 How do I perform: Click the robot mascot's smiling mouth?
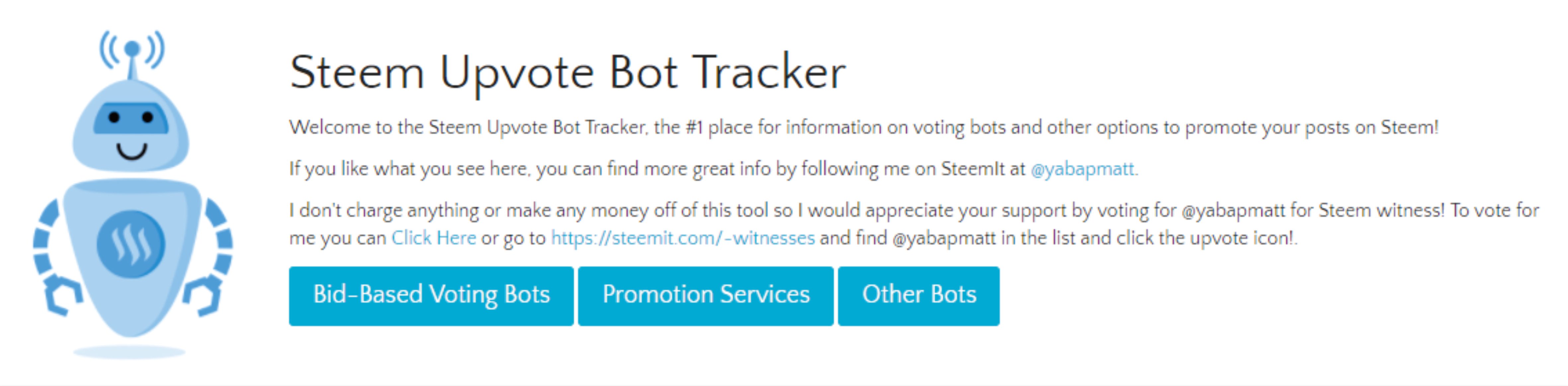(x=132, y=150)
